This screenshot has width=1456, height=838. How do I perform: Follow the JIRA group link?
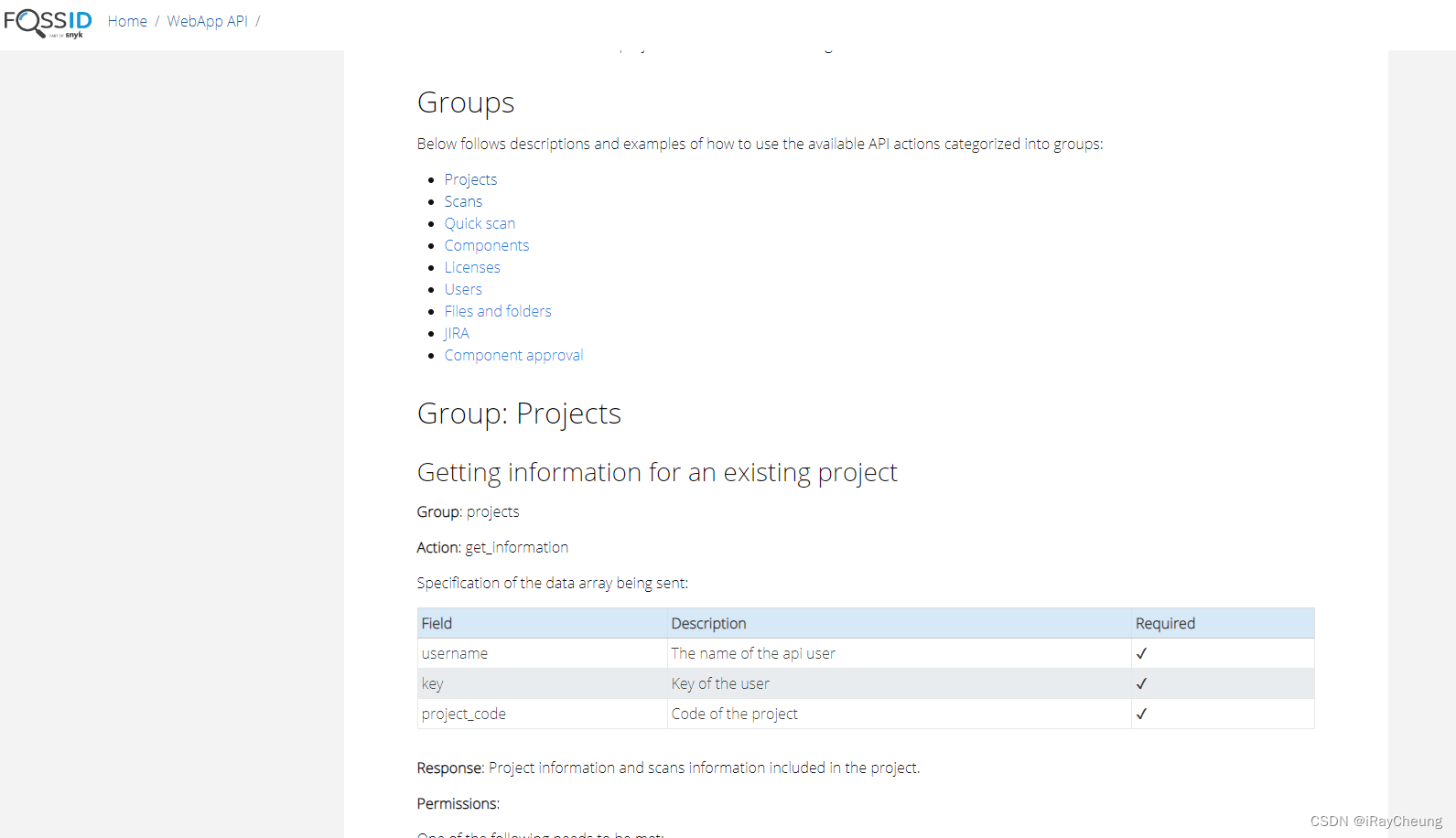pyautogui.click(x=457, y=333)
